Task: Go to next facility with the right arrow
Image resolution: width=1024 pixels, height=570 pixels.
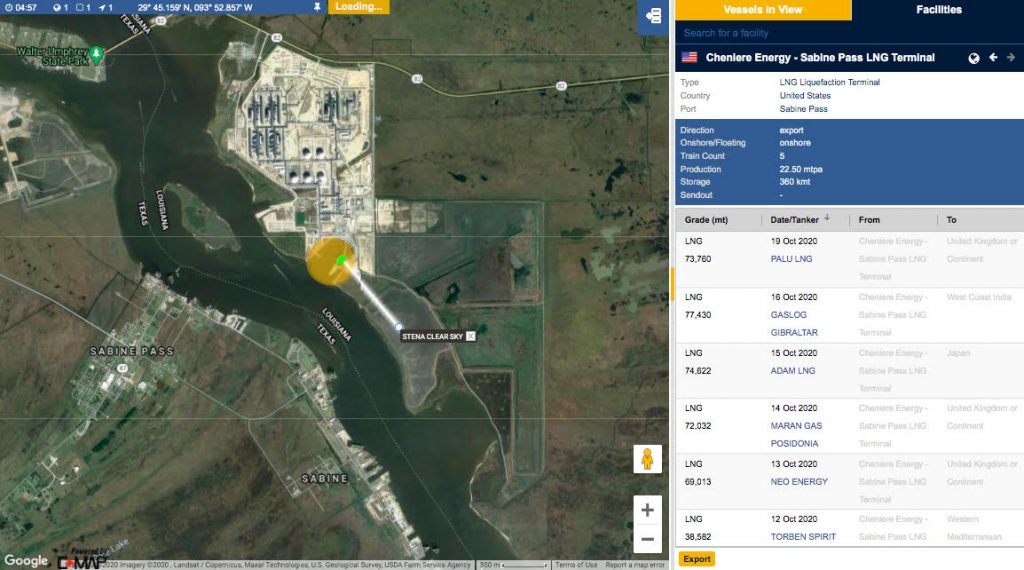Action: click(1011, 57)
